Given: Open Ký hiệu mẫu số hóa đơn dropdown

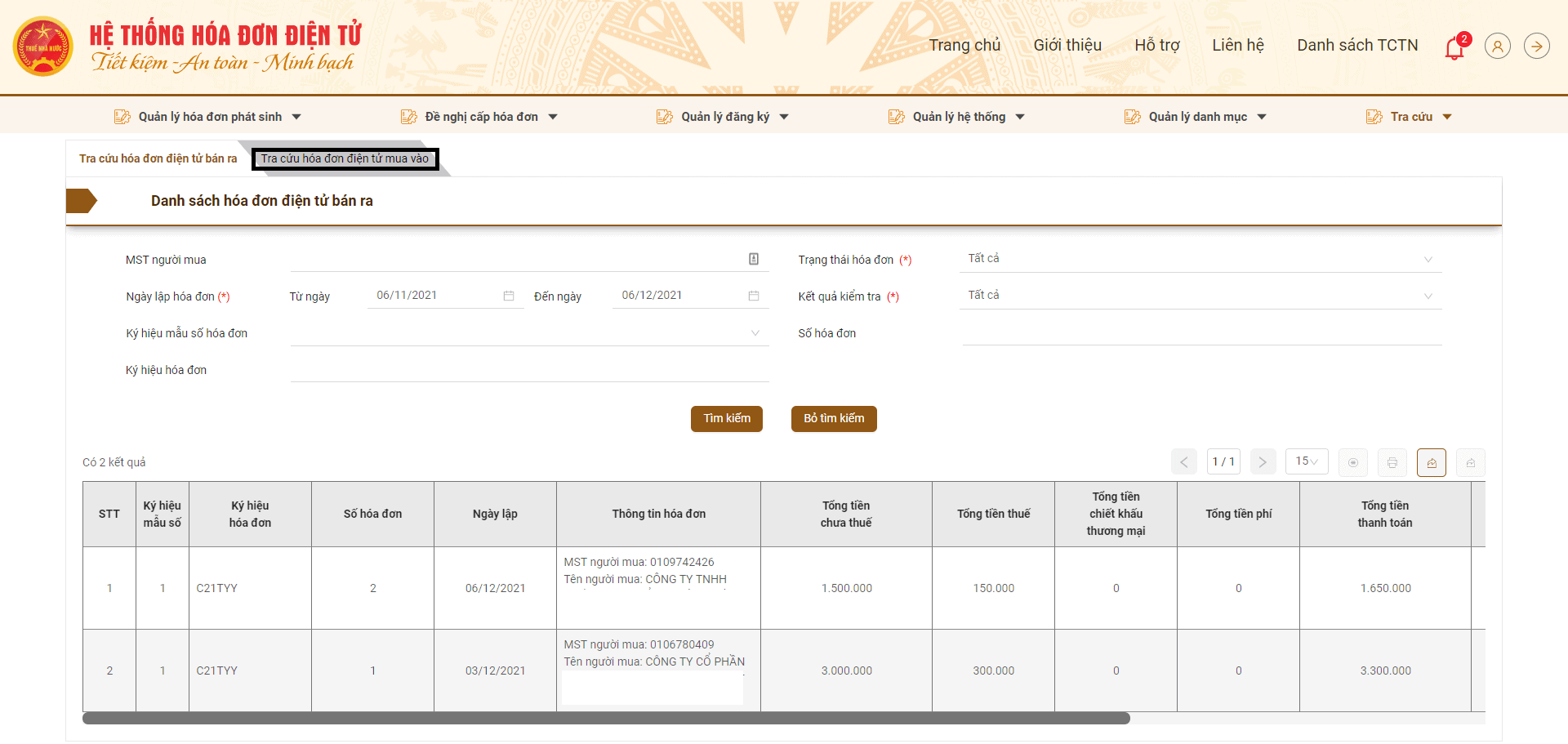Looking at the screenshot, I should tap(530, 333).
